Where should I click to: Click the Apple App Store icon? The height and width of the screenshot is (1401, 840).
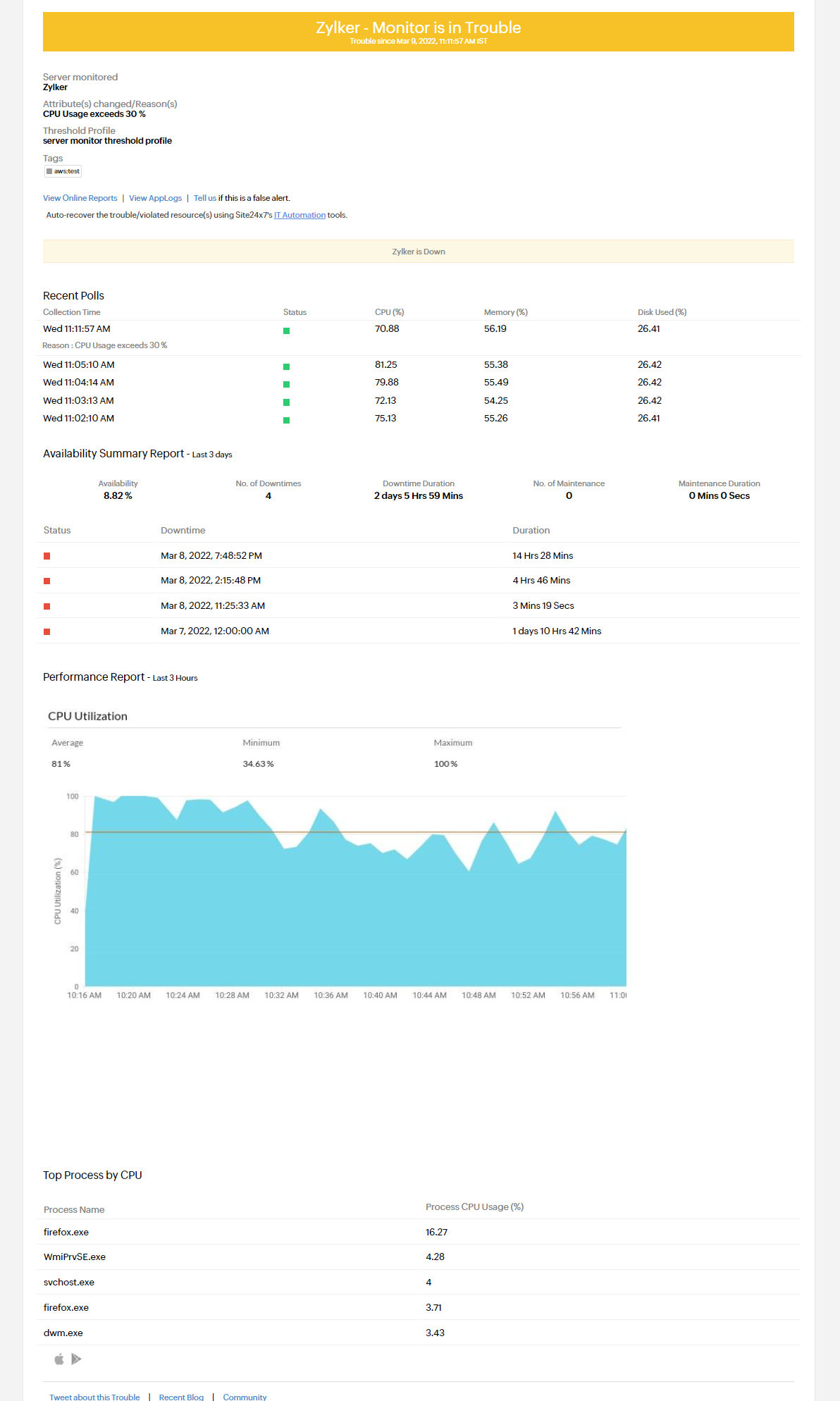pyautogui.click(x=59, y=1359)
